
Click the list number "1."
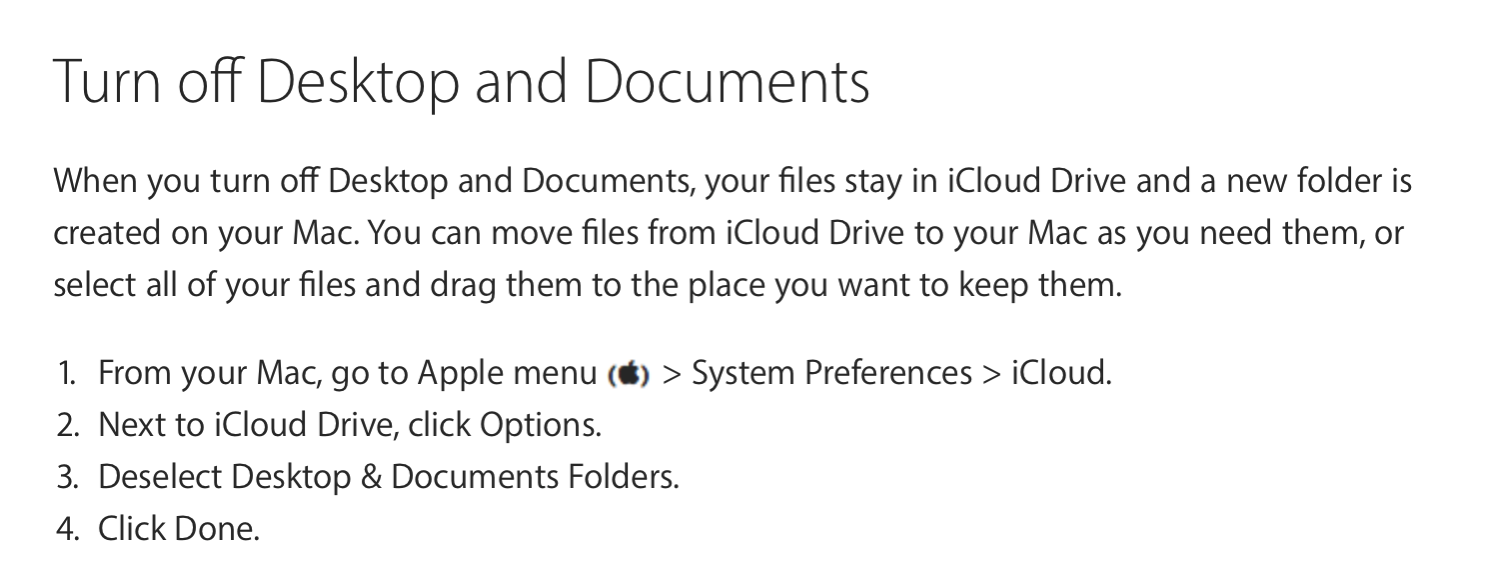[x=67, y=374]
